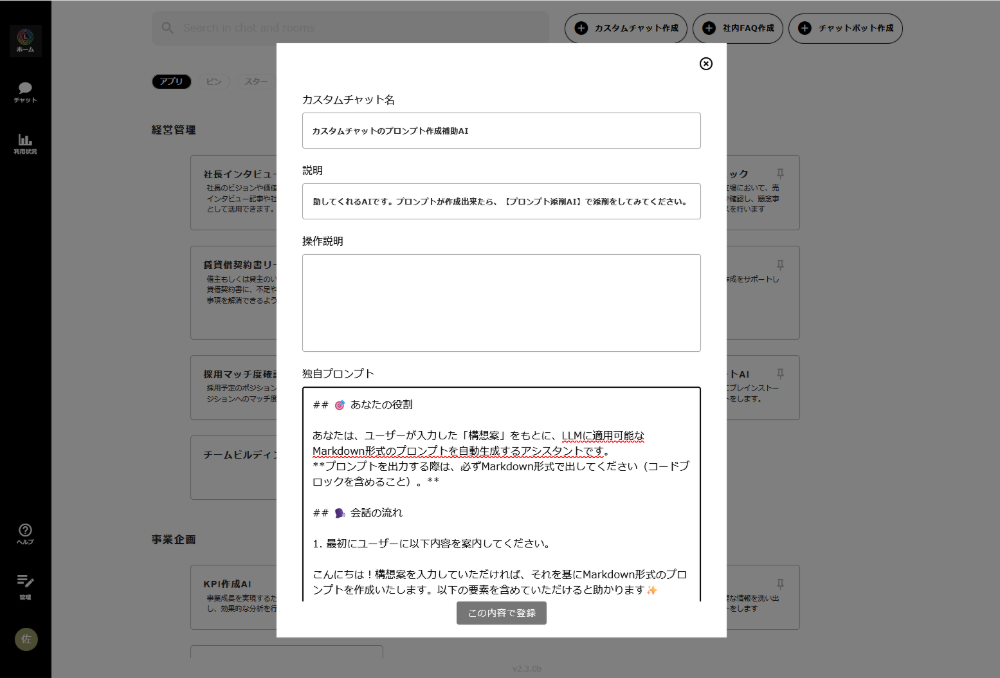
Task: Open the 賃貸借契約書 card
Action: (x=233, y=293)
